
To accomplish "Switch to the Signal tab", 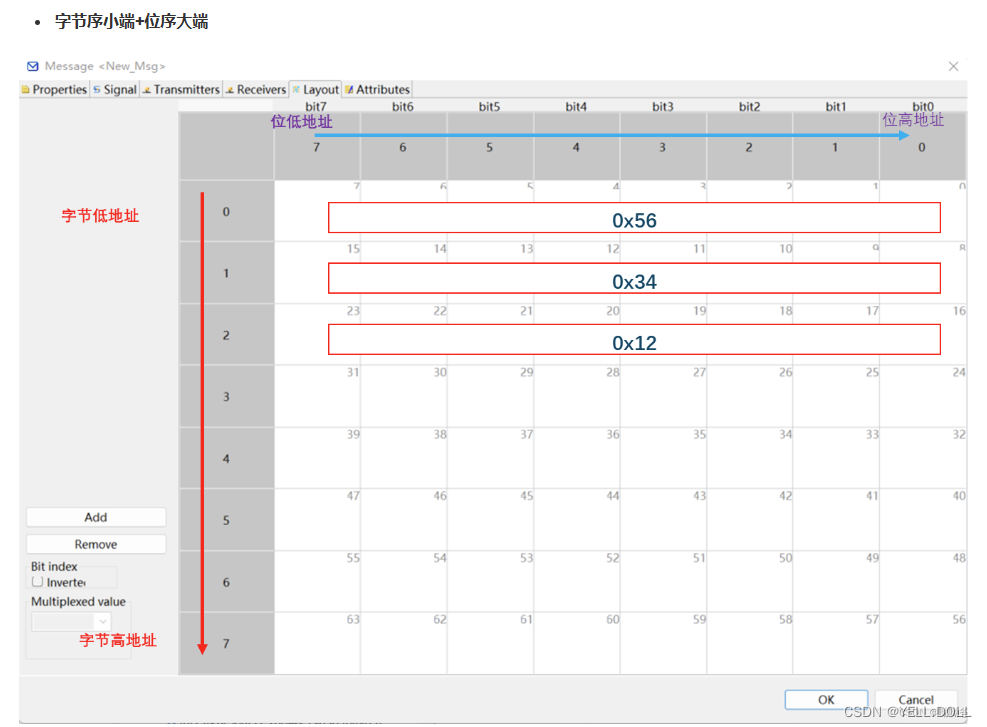I will (115, 89).
